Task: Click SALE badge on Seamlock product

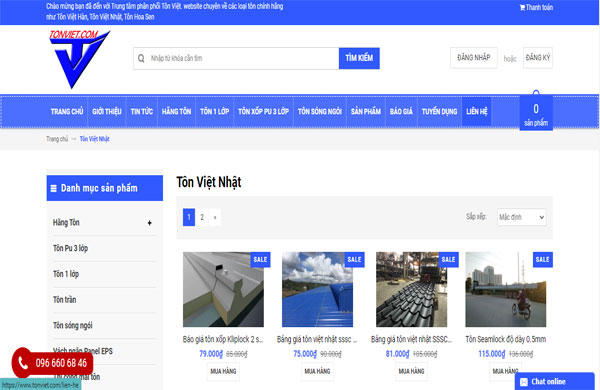Action: (543, 259)
